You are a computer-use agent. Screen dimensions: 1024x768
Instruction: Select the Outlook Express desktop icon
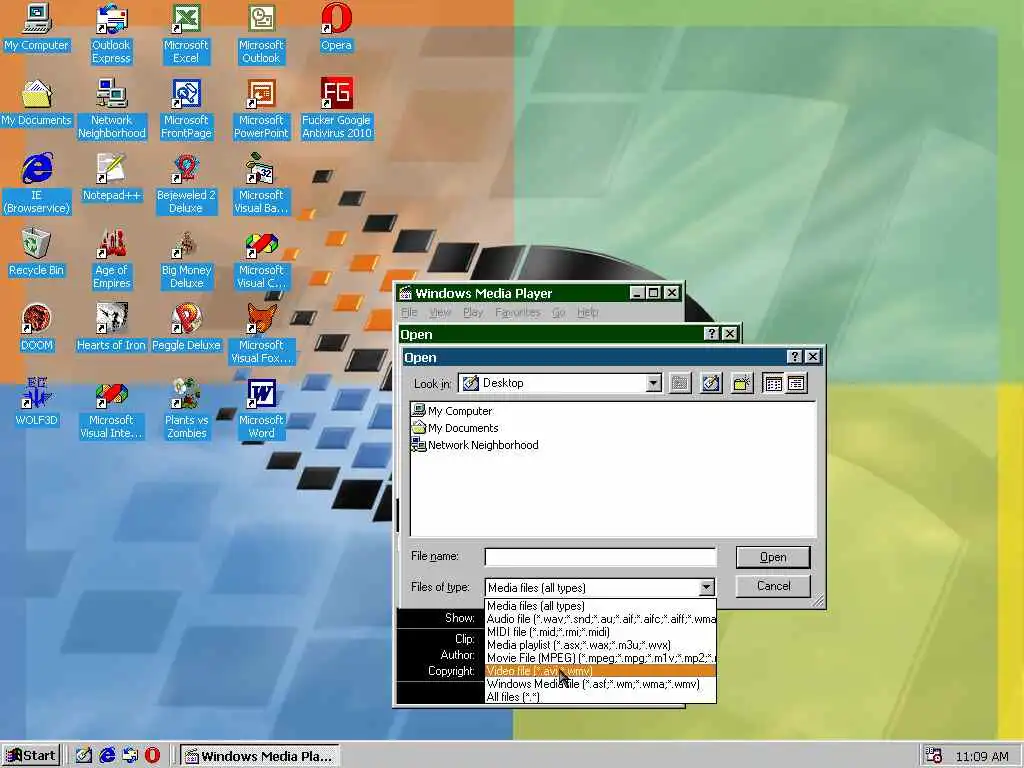[111, 34]
